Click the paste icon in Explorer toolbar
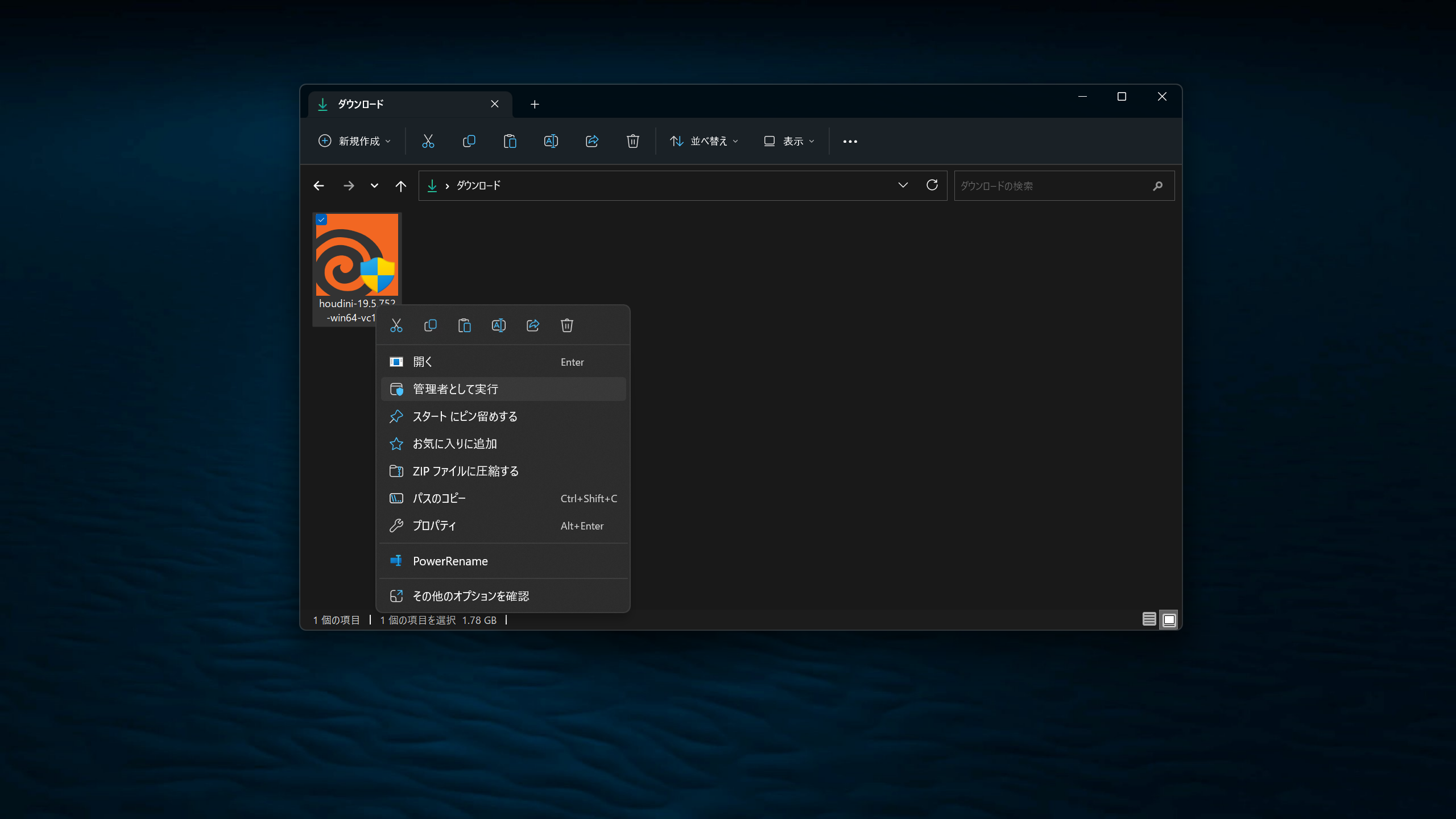 510,141
